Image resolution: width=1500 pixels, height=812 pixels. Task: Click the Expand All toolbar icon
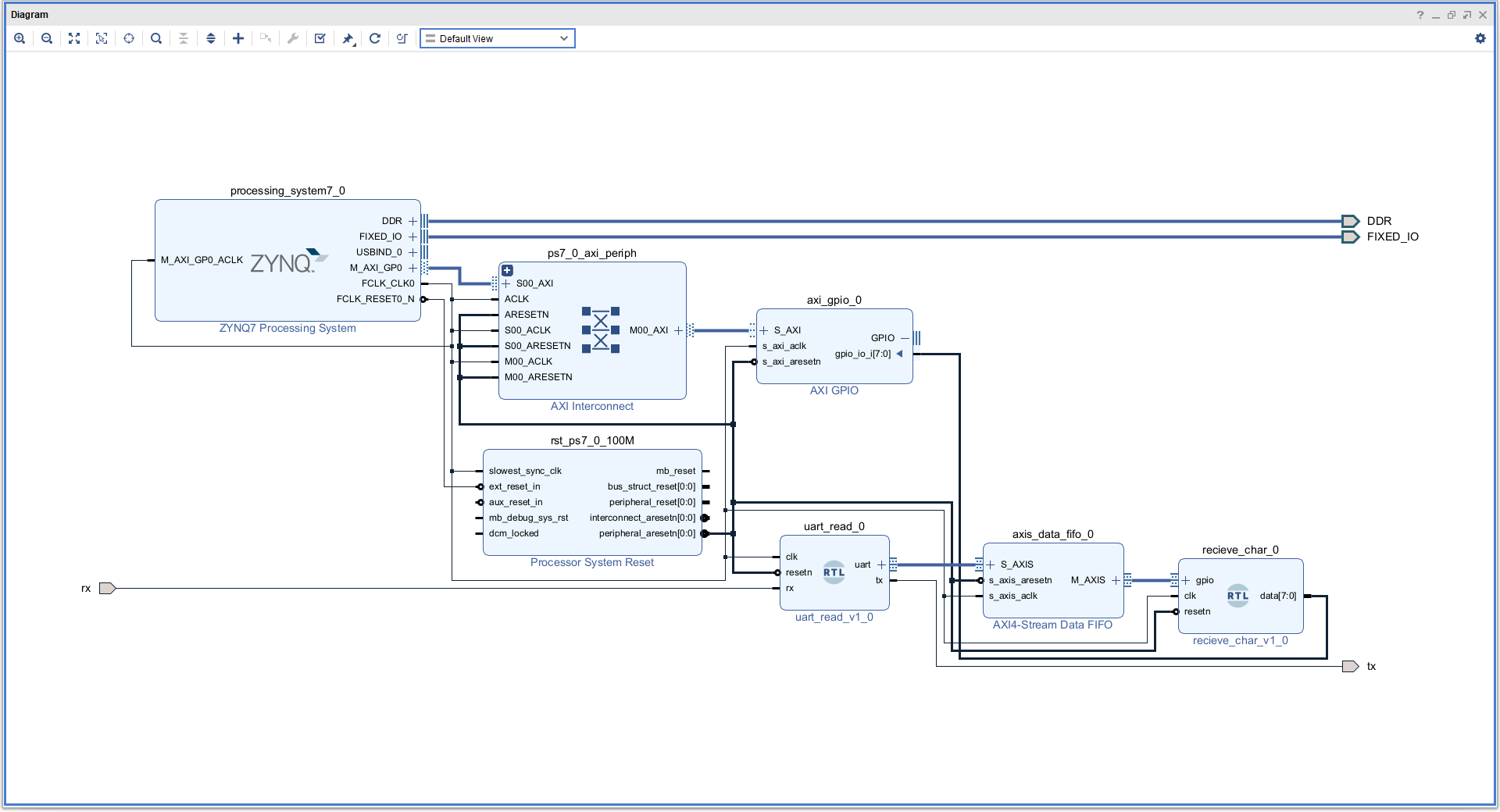211,38
